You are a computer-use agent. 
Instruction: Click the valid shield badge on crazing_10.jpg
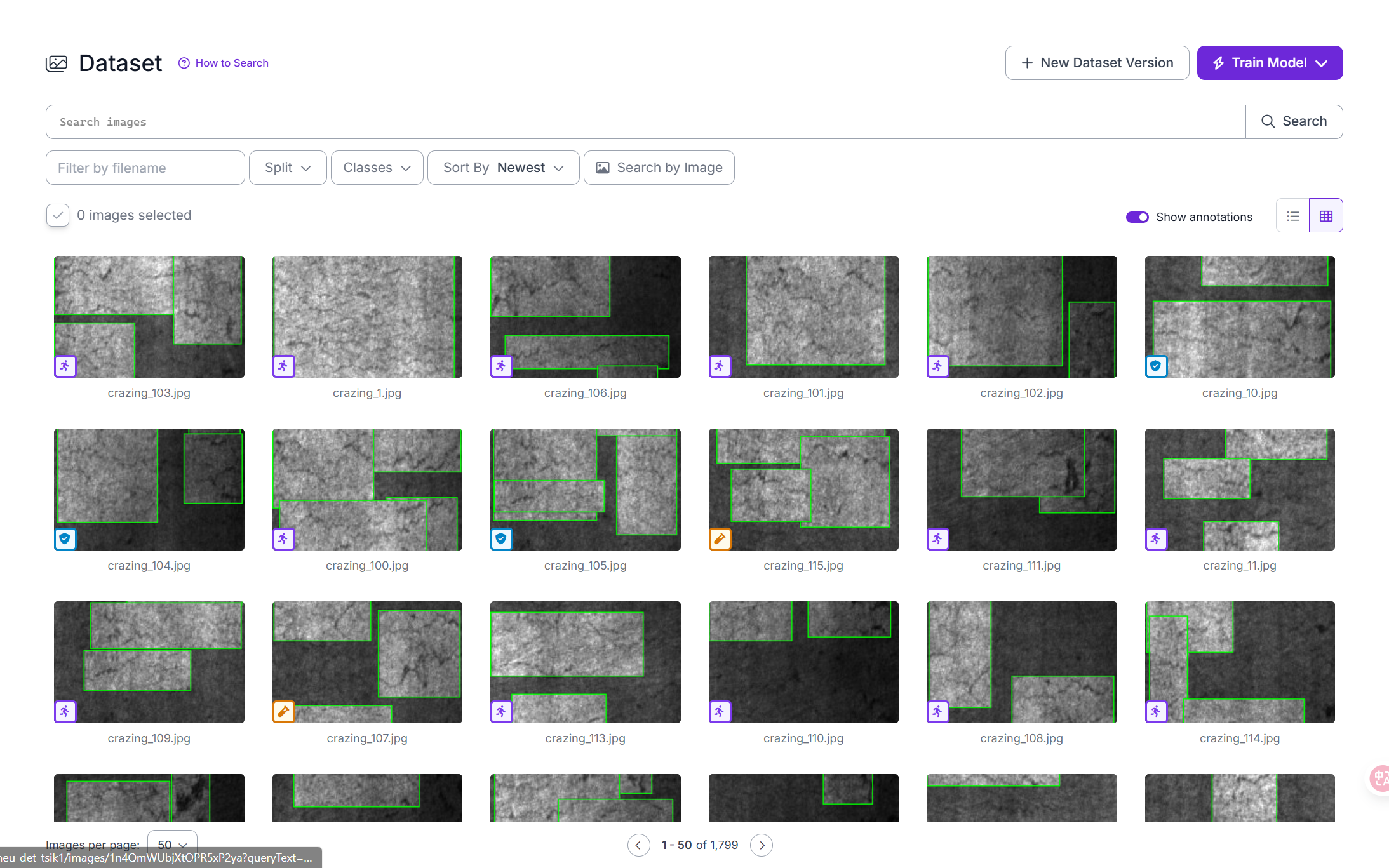1156,366
